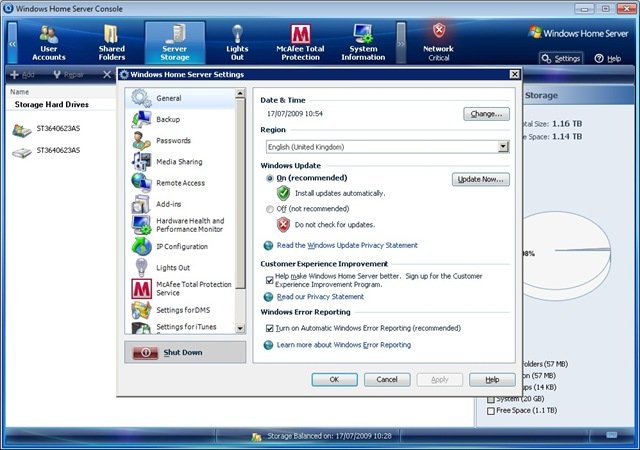The width and height of the screenshot is (640, 450).
Task: Select Hardware Health and Performance Monitor
Action: click(x=180, y=225)
